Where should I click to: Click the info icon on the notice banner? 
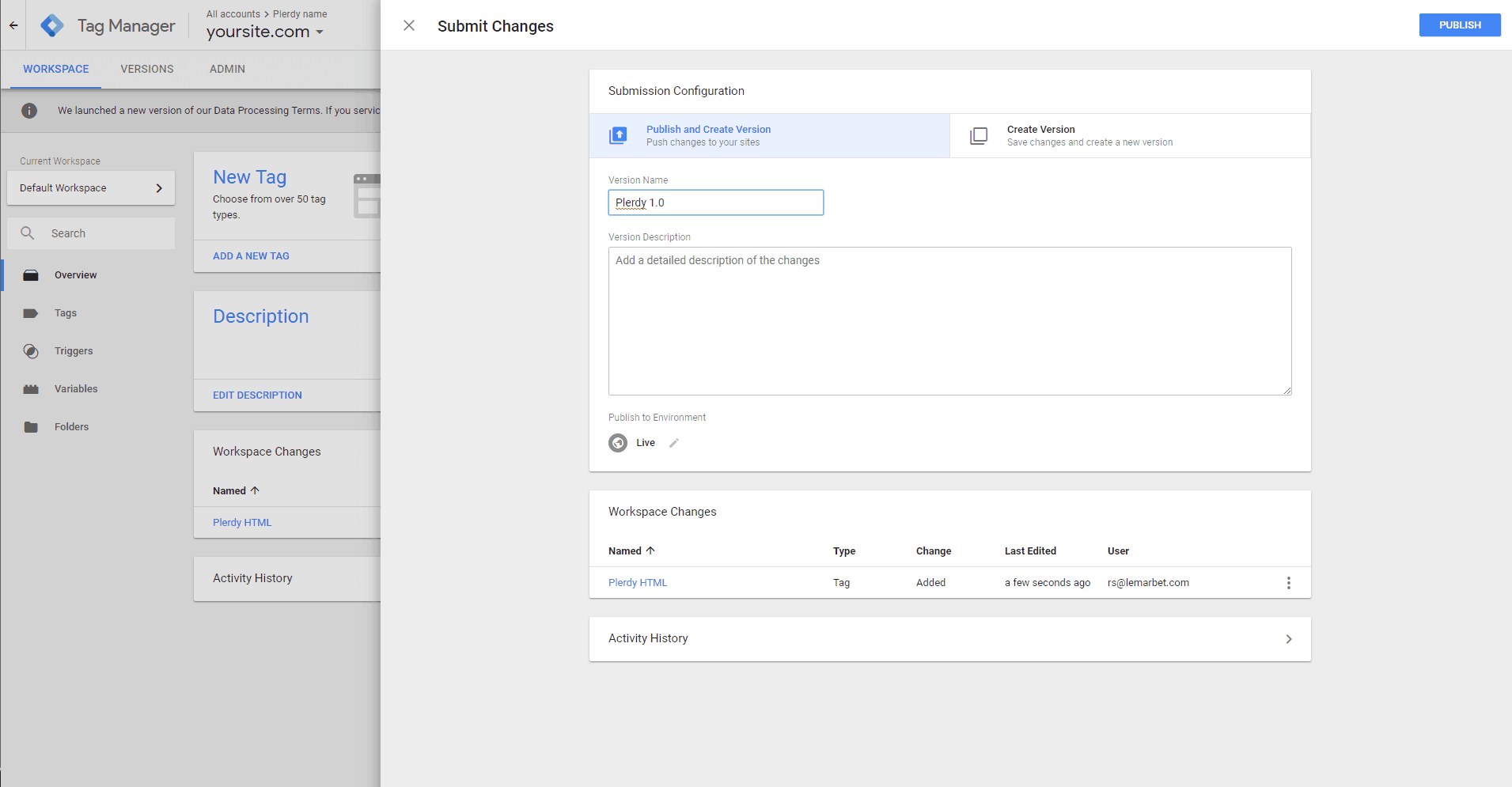click(29, 111)
